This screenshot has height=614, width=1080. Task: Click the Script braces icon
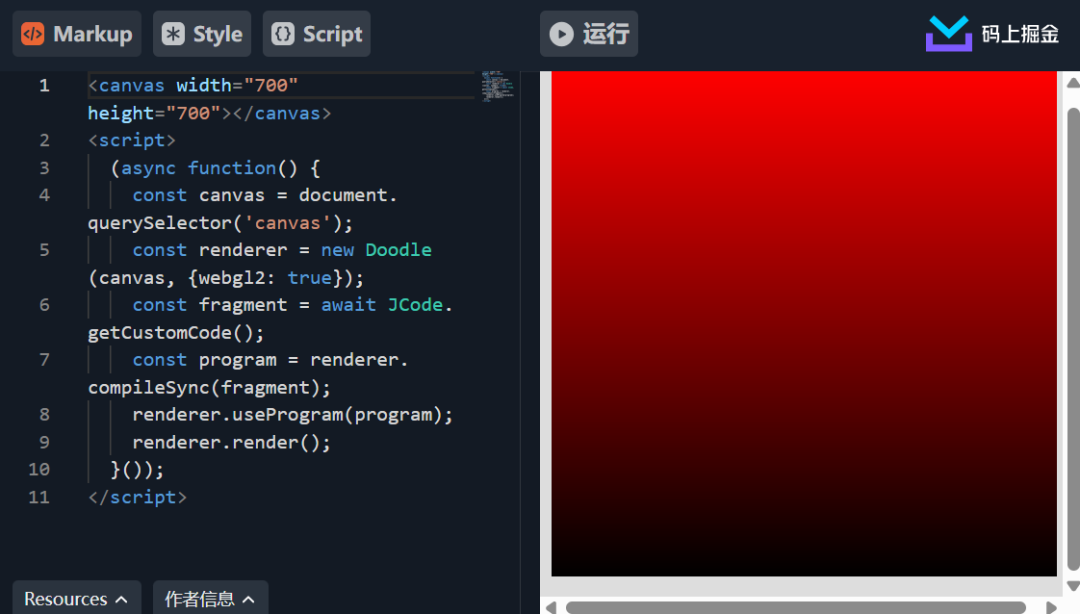click(282, 34)
